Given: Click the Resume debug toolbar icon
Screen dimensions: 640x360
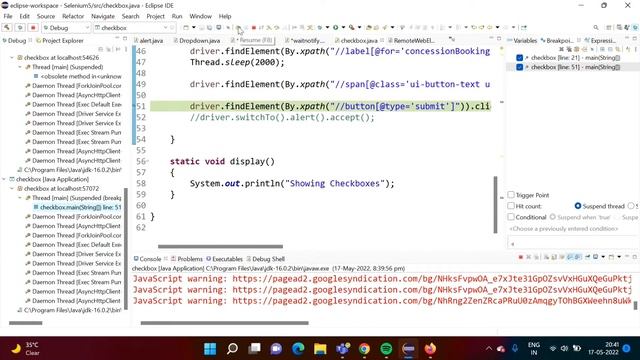Looking at the screenshot, I should click(x=238, y=28).
